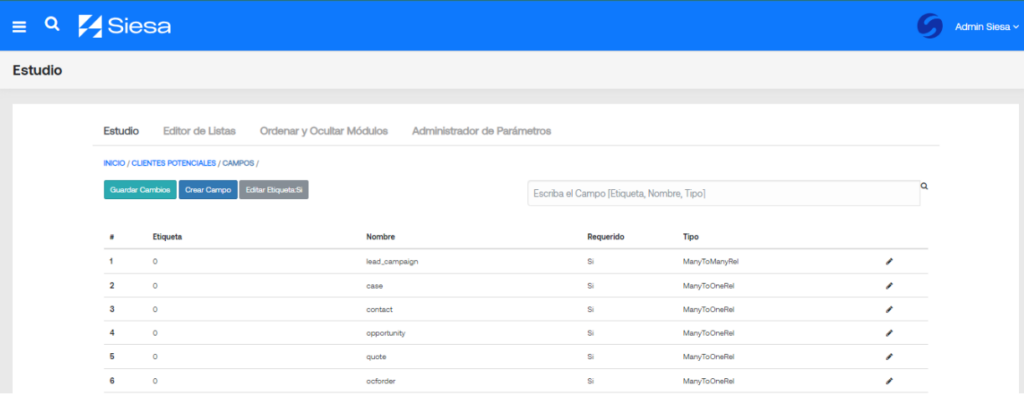Viewport: 1024px width, 395px height.
Task: Select the quote name cell
Action: (x=376, y=356)
